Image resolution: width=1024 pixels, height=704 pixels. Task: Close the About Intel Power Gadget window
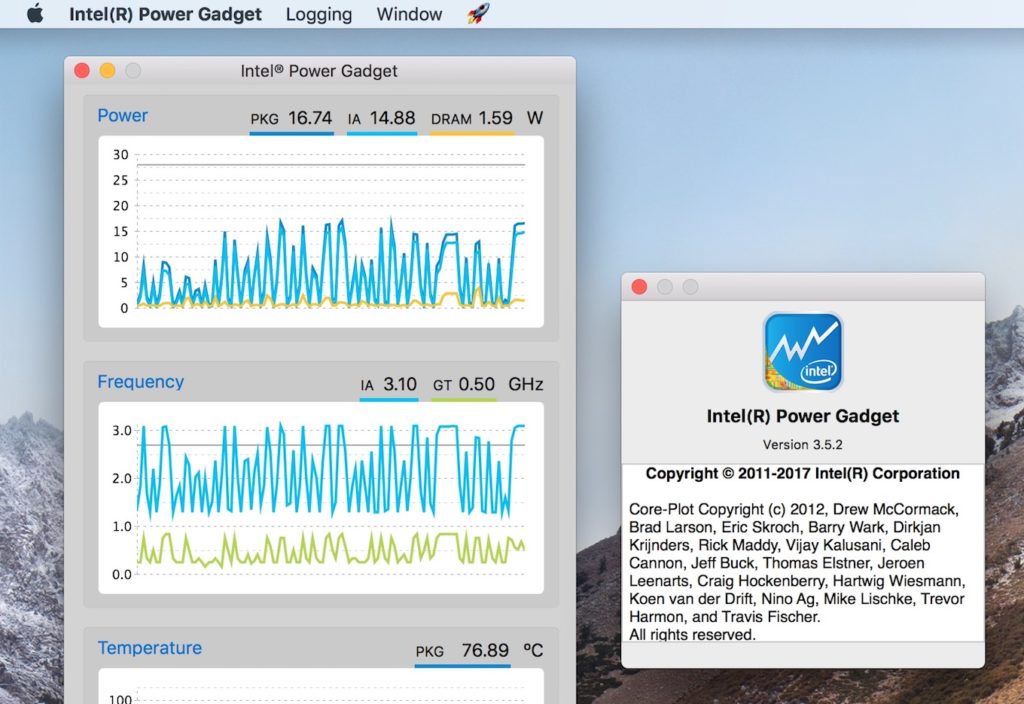tap(640, 287)
